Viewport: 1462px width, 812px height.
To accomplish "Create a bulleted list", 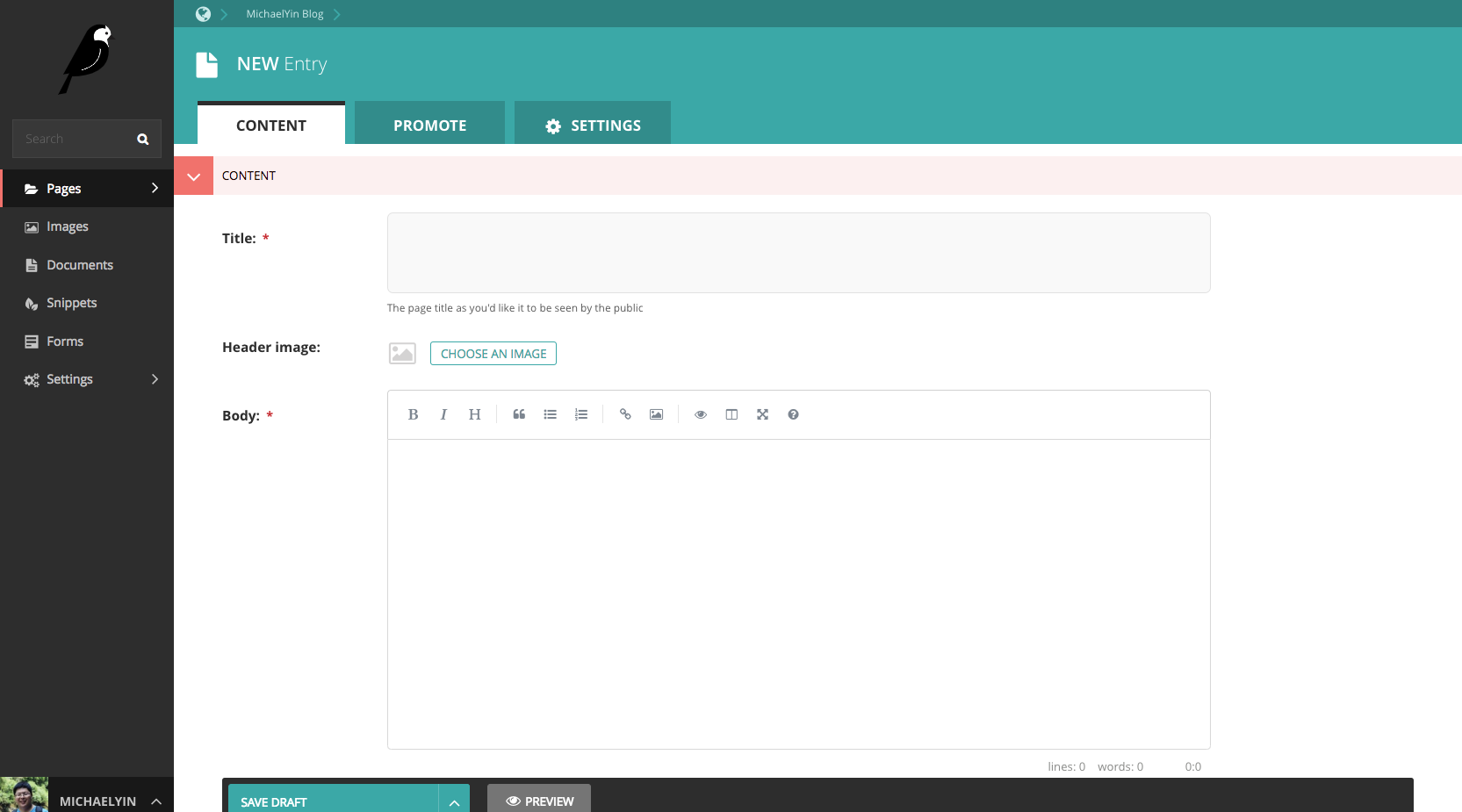I will (x=550, y=414).
